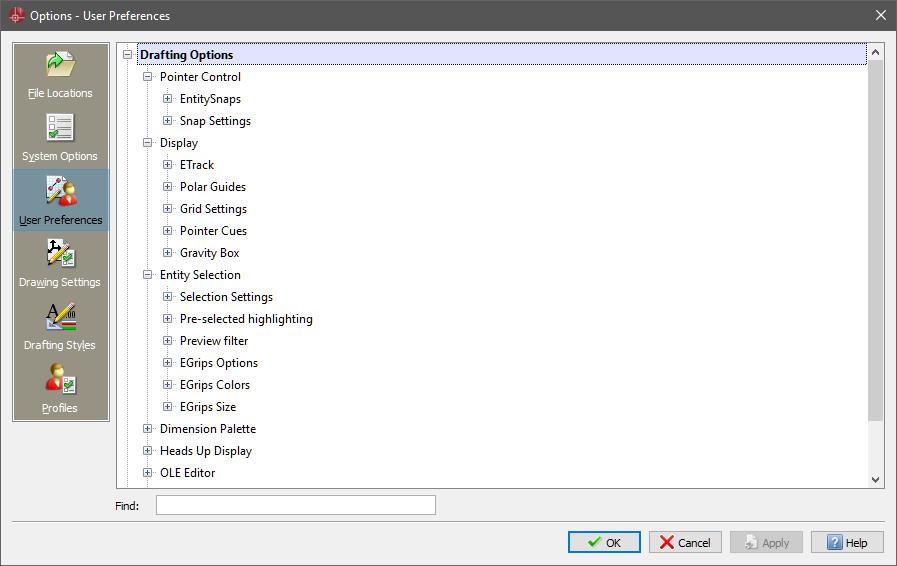Expand the Snap Settings node
897x566 pixels.
point(168,121)
